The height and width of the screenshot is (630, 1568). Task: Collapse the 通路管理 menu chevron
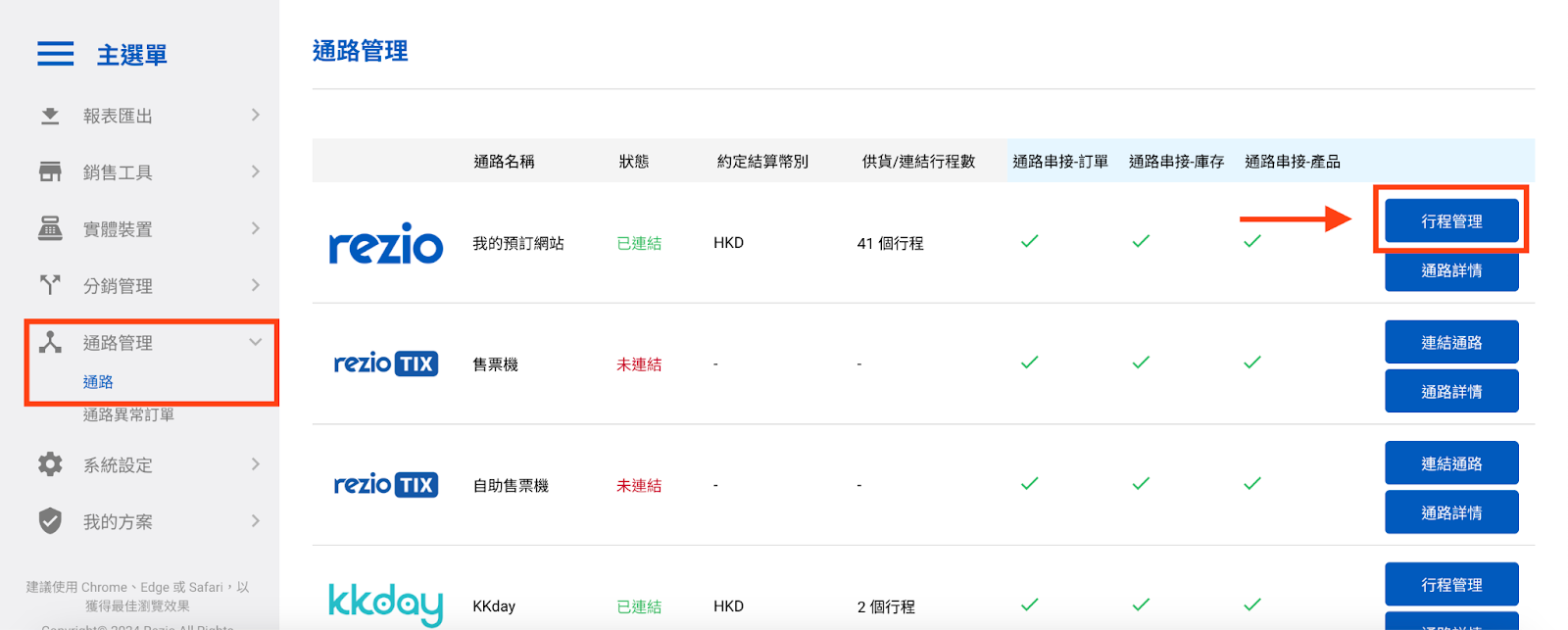[256, 342]
